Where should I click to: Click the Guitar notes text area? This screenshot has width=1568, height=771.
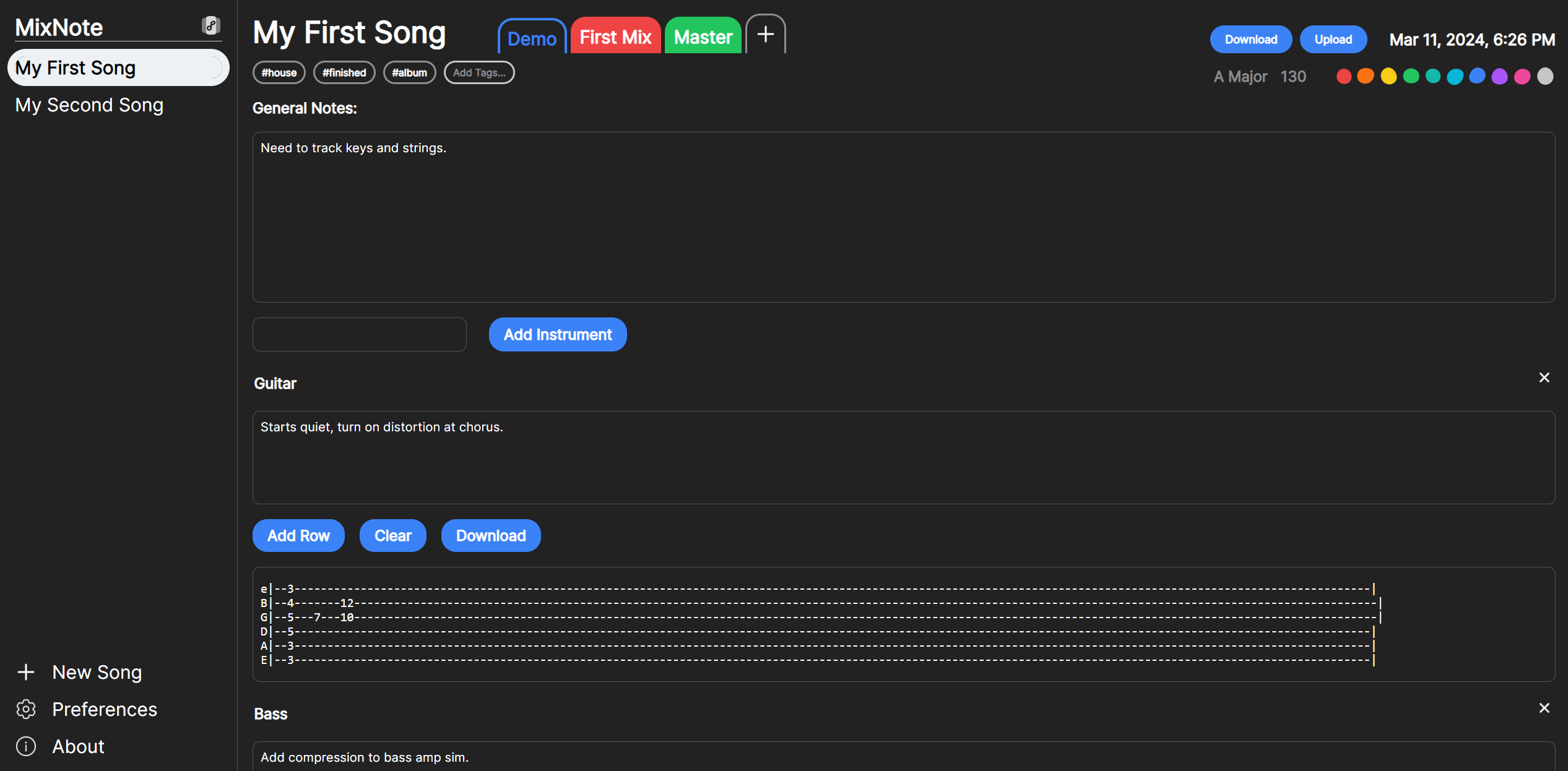point(904,458)
